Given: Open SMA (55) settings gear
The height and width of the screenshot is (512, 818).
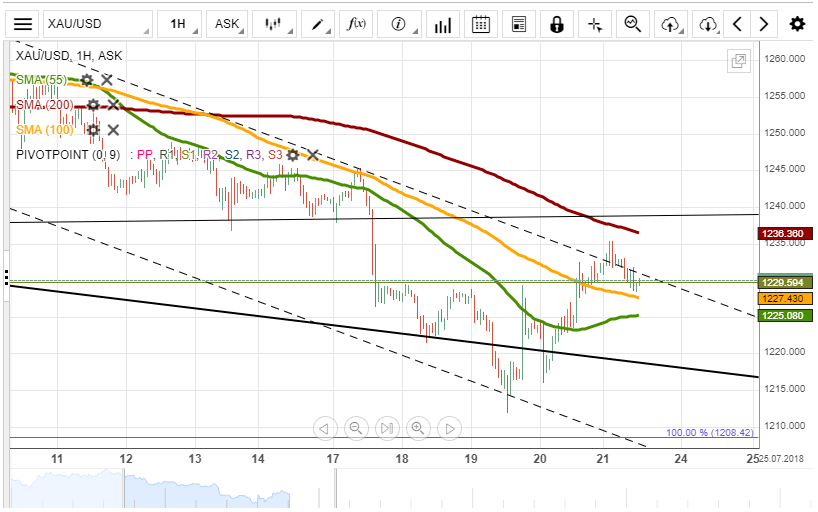Looking at the screenshot, I should tap(87, 80).
